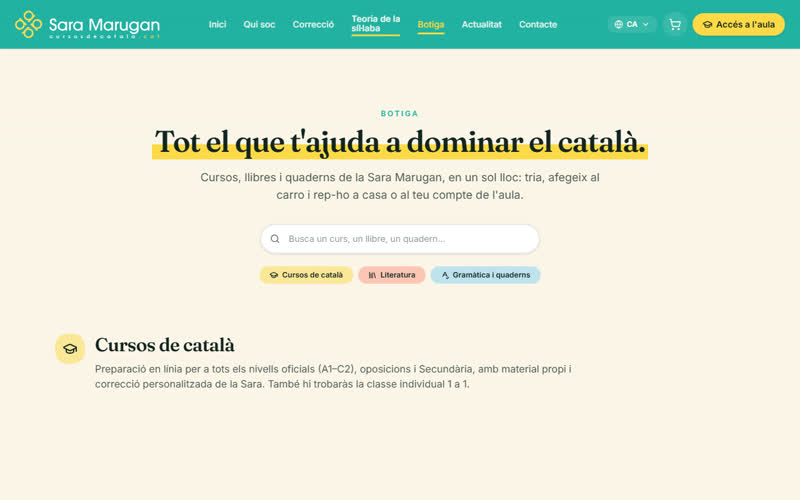This screenshot has width=800, height=500.
Task: Select the Botiga menu item
Action: [x=431, y=24]
